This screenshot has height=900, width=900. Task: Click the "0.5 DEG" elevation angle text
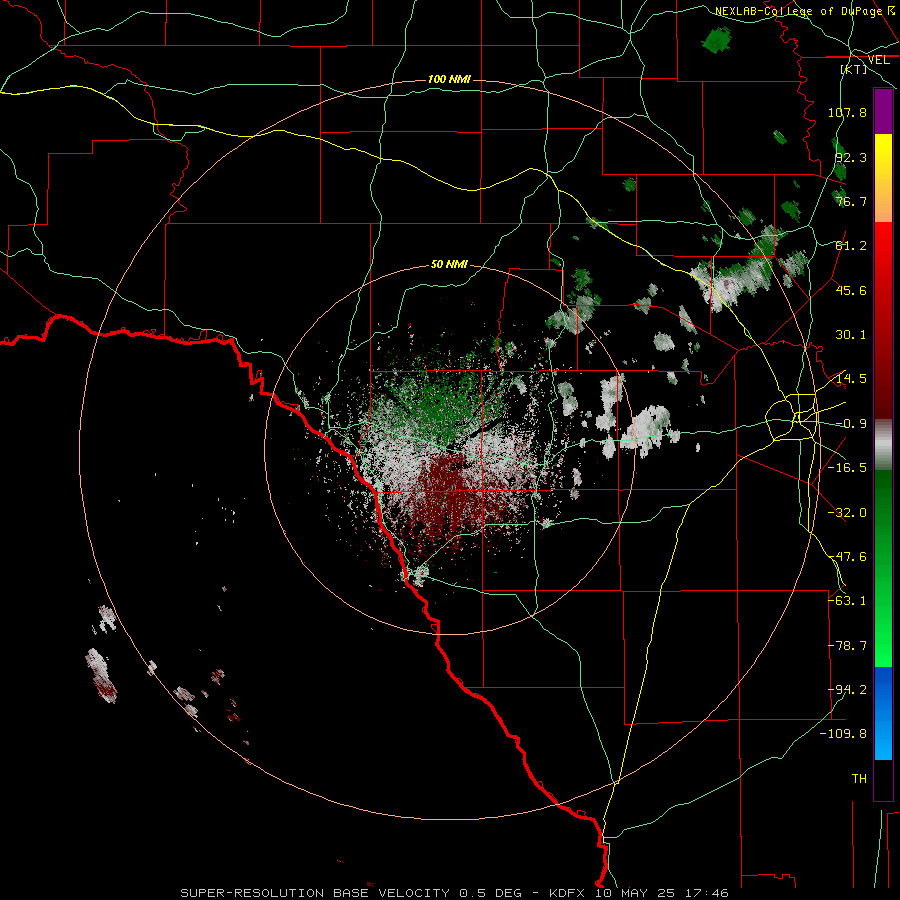pyautogui.click(x=490, y=893)
